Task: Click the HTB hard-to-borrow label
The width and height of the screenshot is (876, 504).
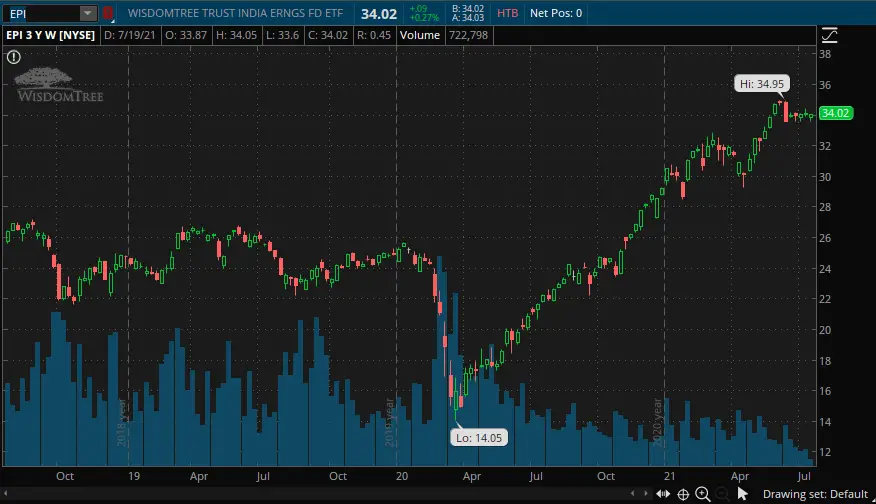Action: pyautogui.click(x=507, y=13)
